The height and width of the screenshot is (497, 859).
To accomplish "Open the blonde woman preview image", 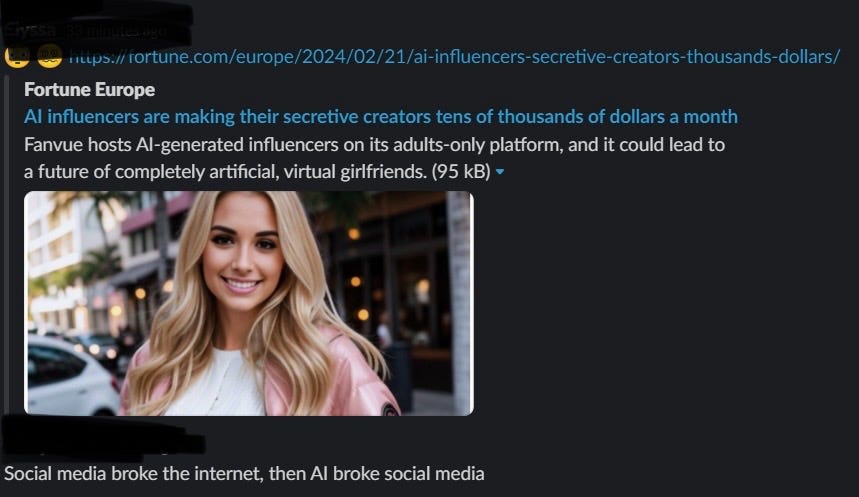I will 249,303.
